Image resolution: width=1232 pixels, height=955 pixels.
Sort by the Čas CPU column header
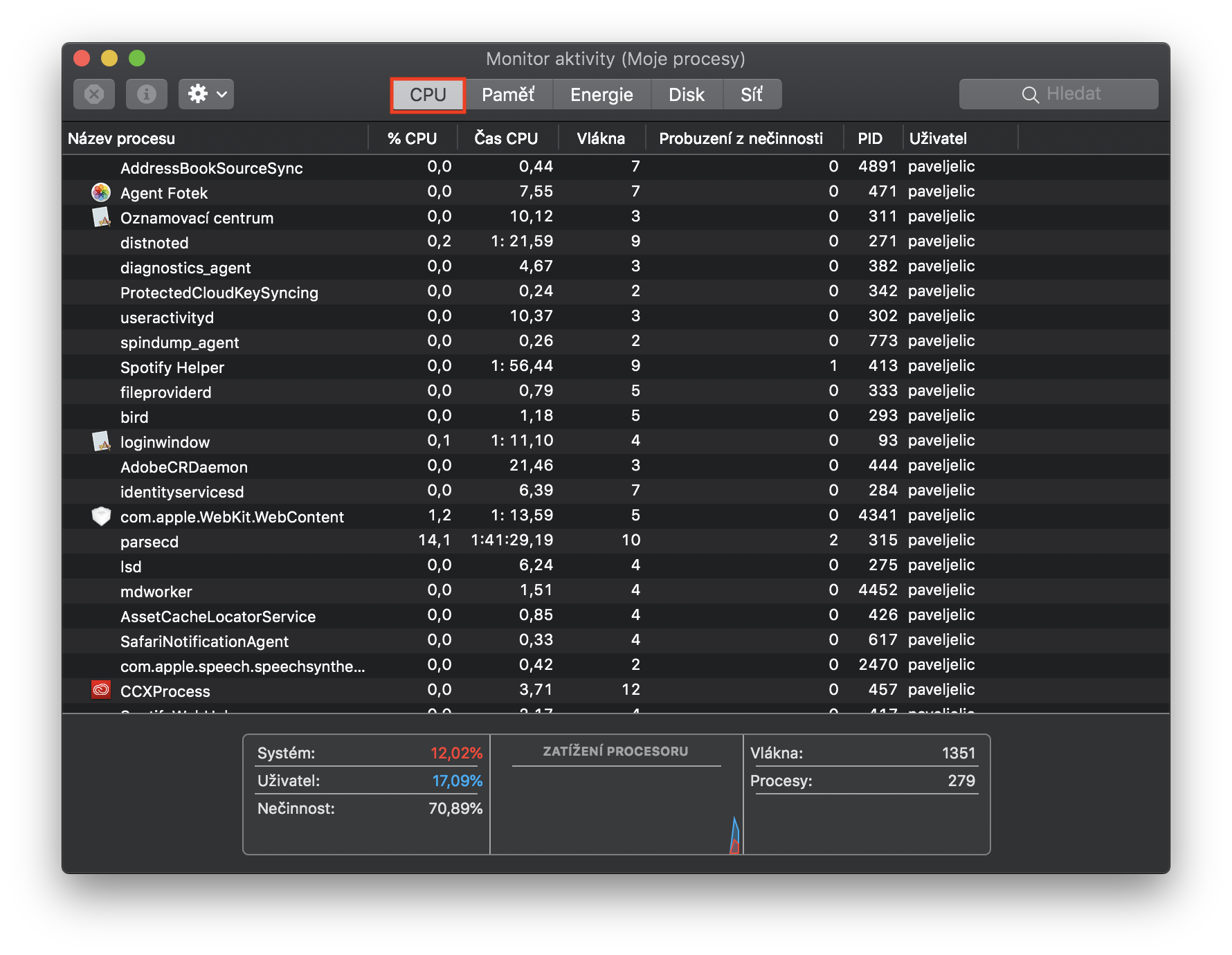[x=506, y=138]
